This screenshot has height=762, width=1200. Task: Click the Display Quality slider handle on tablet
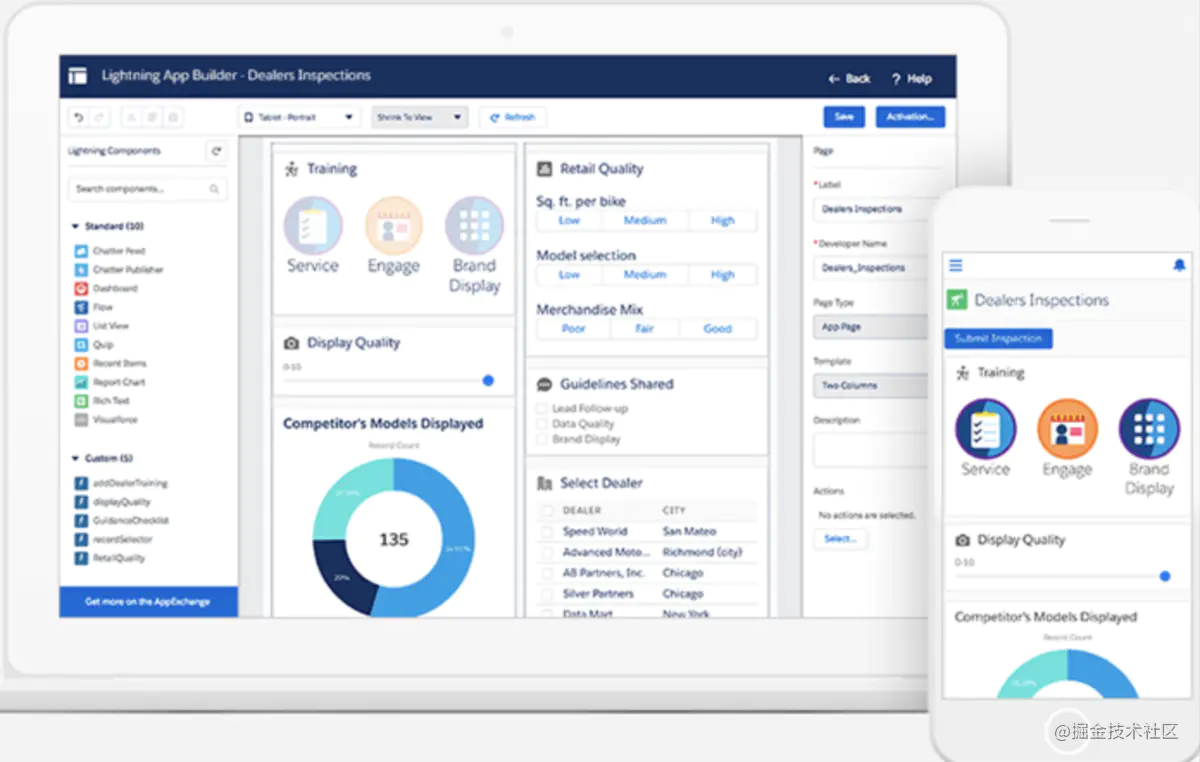point(488,380)
